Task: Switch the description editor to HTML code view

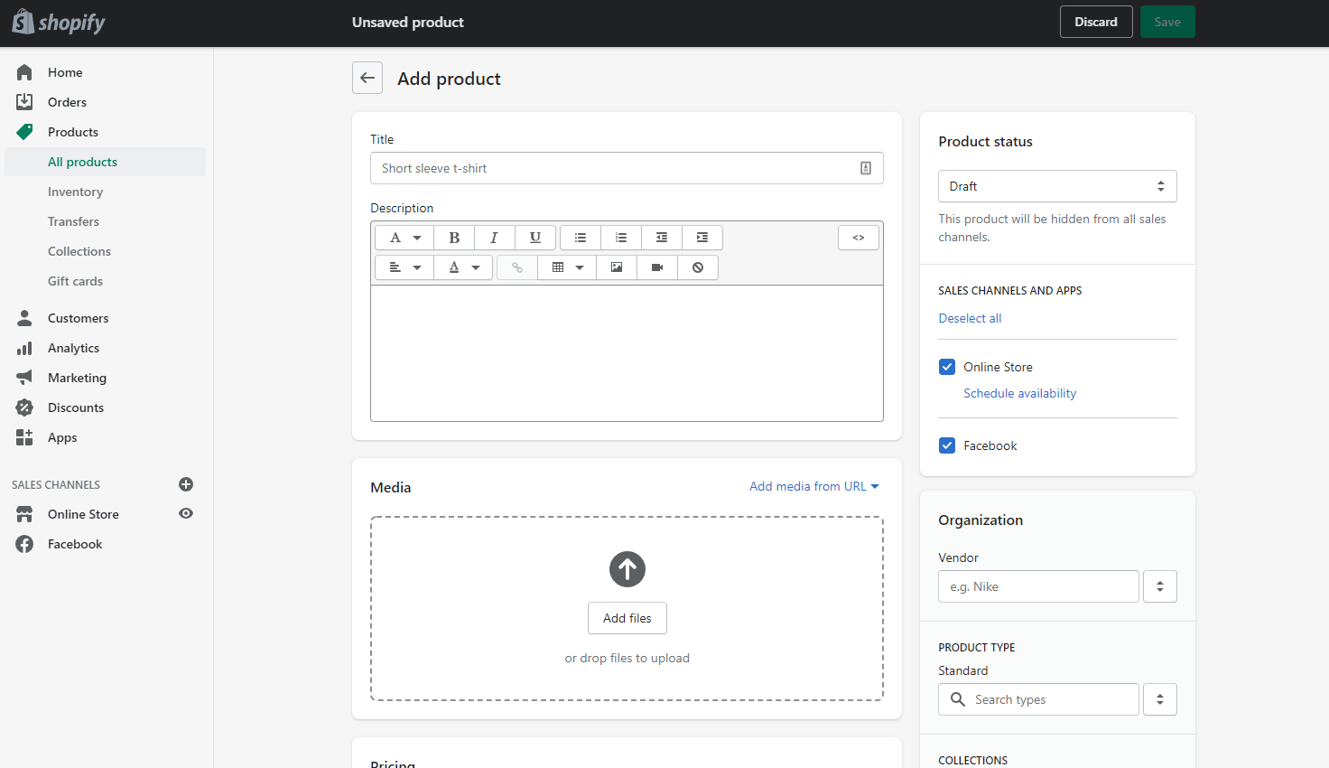Action: [x=858, y=237]
